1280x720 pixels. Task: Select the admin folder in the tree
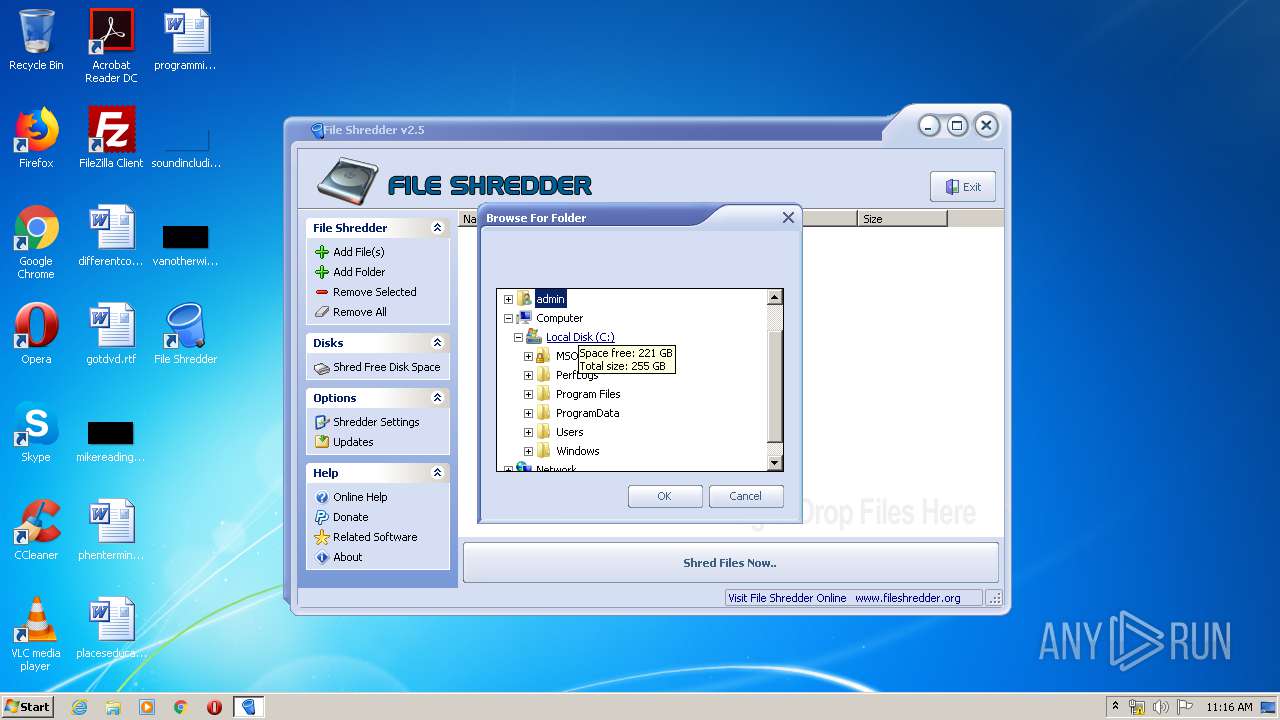click(550, 299)
